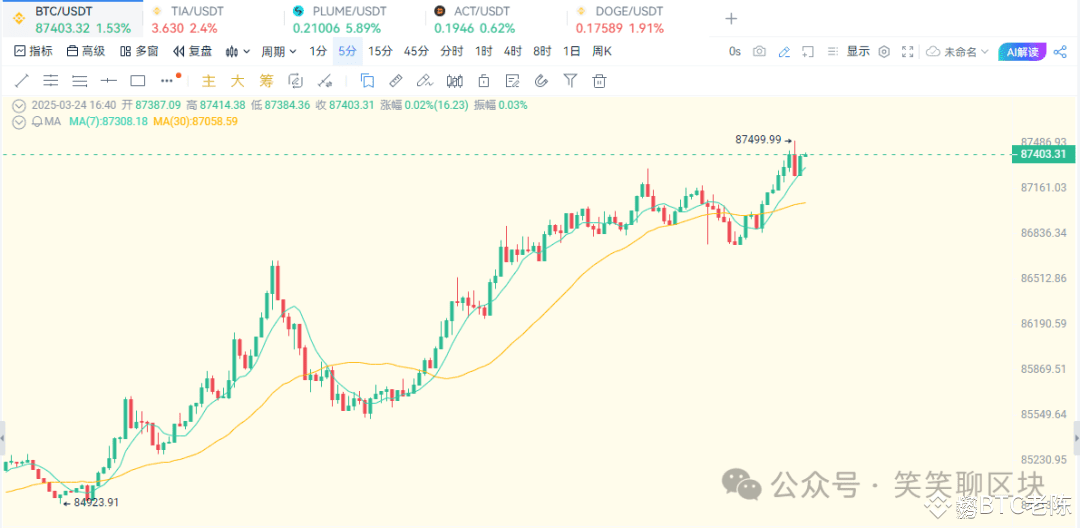
Task: Click the MA(7):87308.18 indicator label
Action: click(x=109, y=121)
